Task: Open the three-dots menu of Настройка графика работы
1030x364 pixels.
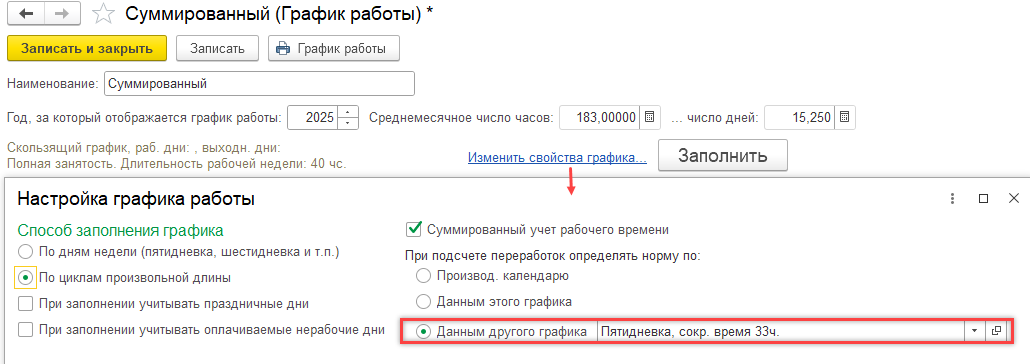Action: (x=953, y=198)
